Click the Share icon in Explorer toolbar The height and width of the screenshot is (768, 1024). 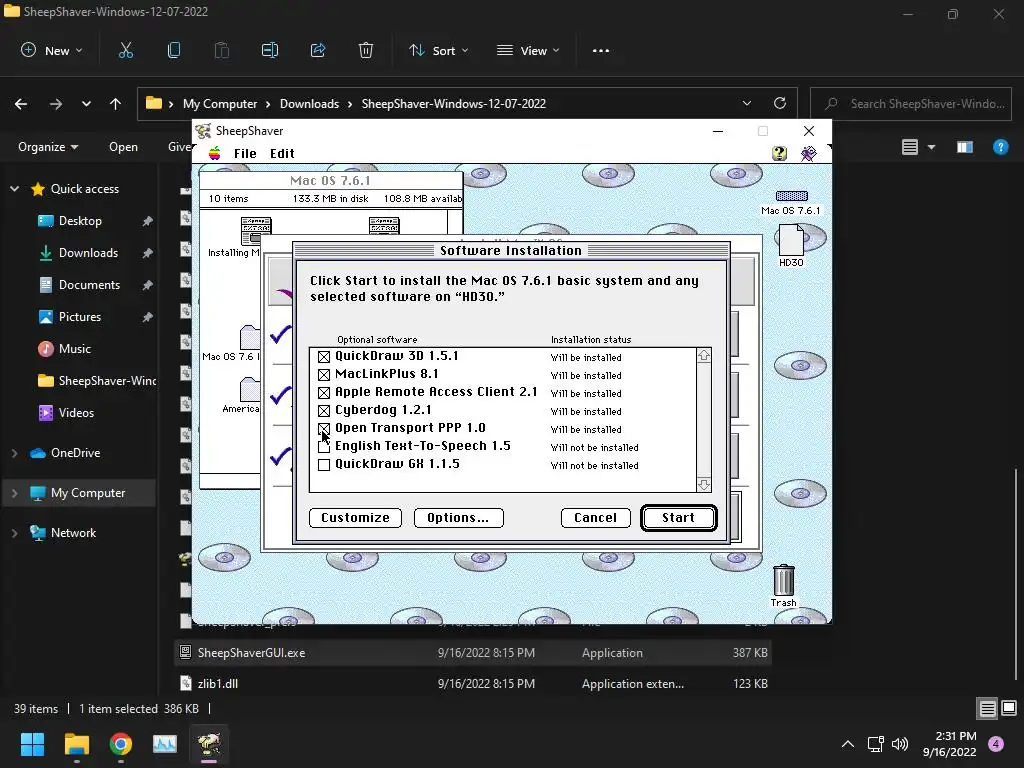(318, 50)
